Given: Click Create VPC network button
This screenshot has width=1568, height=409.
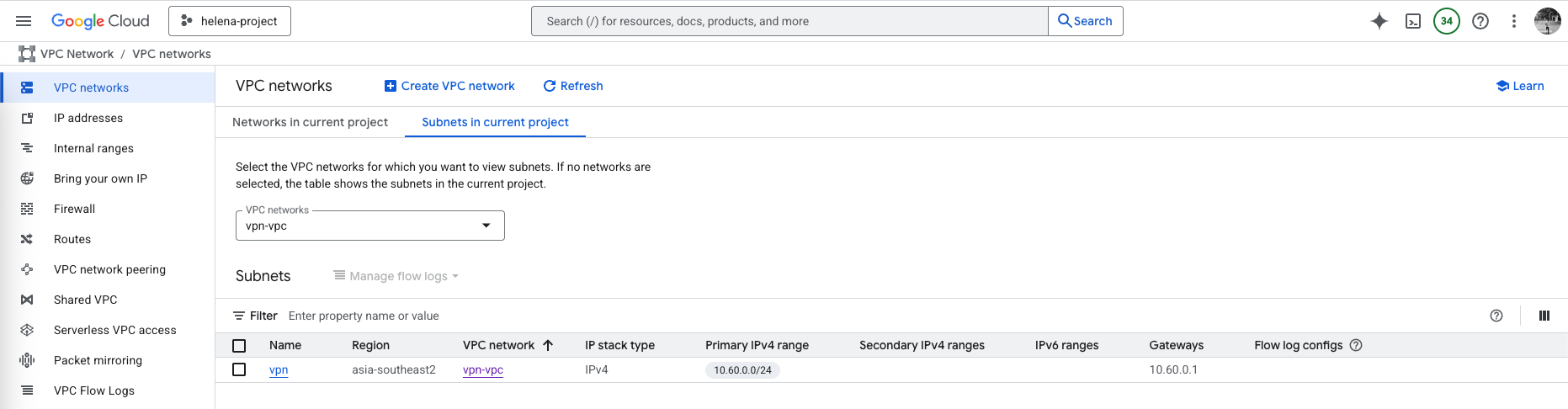Looking at the screenshot, I should click(449, 86).
